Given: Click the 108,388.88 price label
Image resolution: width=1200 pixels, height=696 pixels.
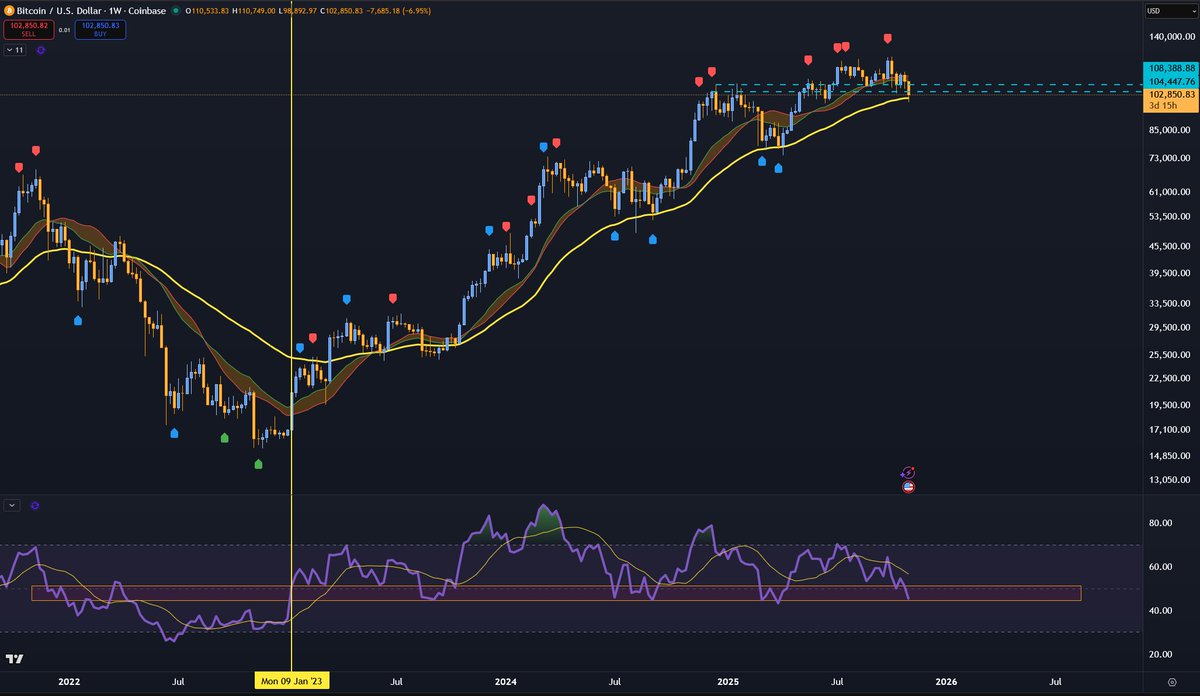Looking at the screenshot, I should tap(1169, 68).
